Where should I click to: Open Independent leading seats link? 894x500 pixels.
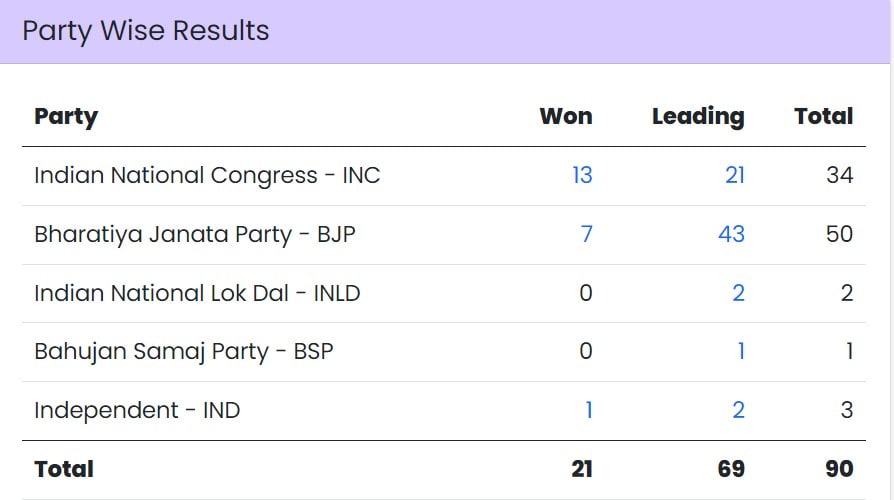[738, 410]
